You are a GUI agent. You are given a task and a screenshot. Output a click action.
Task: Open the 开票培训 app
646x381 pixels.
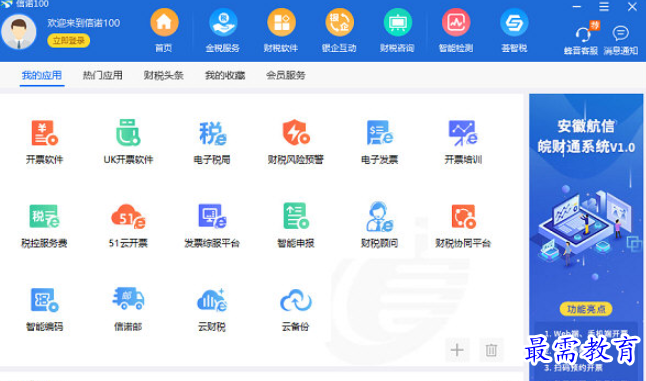463,142
